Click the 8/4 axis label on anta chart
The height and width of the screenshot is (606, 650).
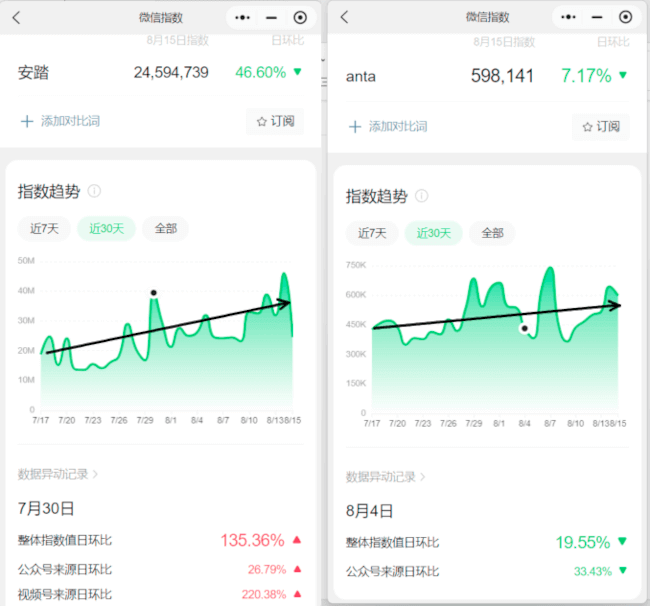[x=524, y=423]
